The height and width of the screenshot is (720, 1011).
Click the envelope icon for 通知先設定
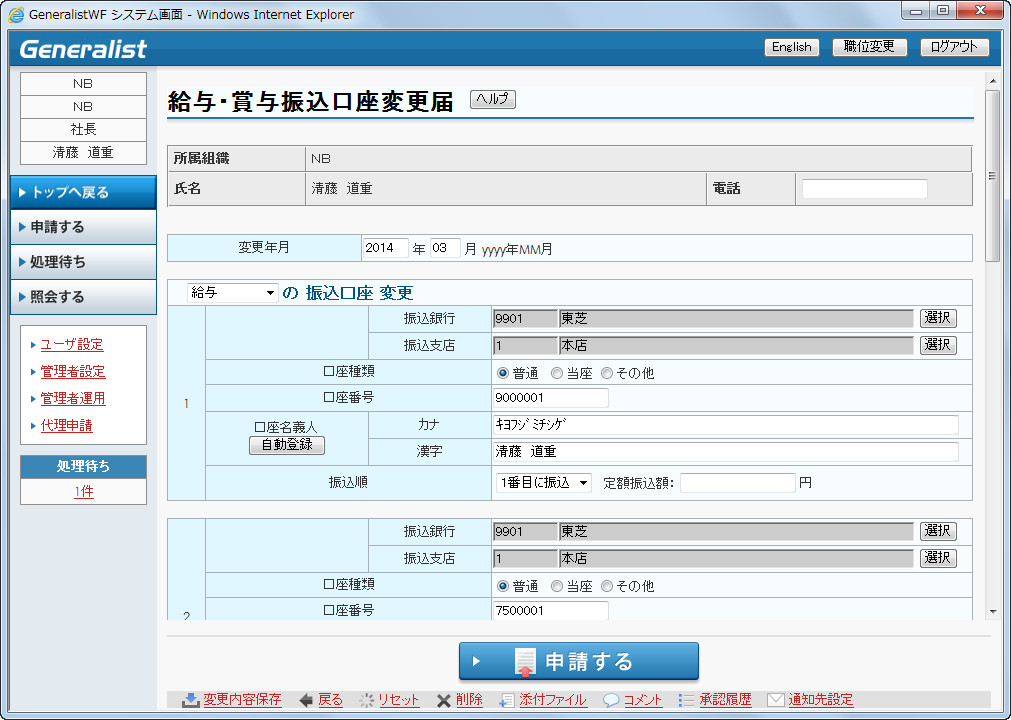point(775,700)
